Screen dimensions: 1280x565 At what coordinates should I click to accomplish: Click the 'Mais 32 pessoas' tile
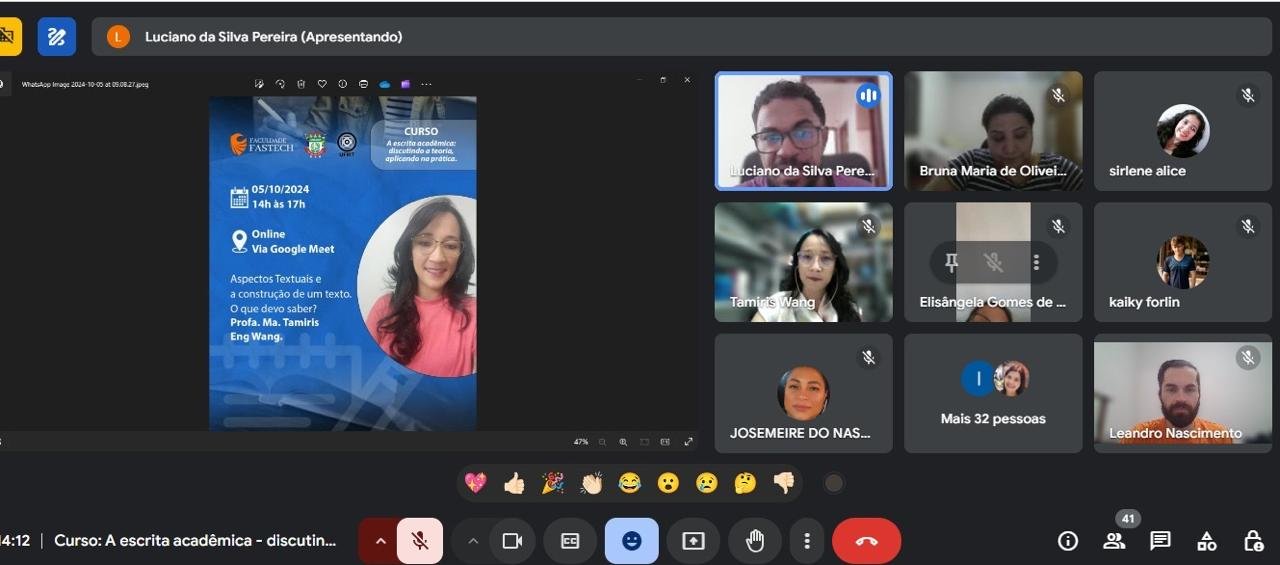(993, 394)
